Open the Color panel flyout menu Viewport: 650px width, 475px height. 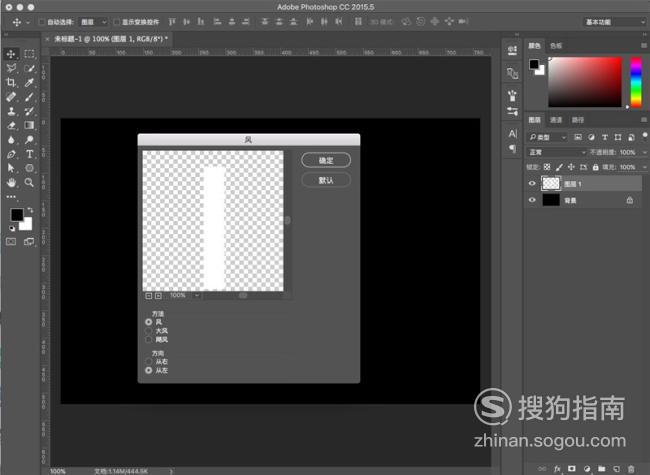coord(644,46)
